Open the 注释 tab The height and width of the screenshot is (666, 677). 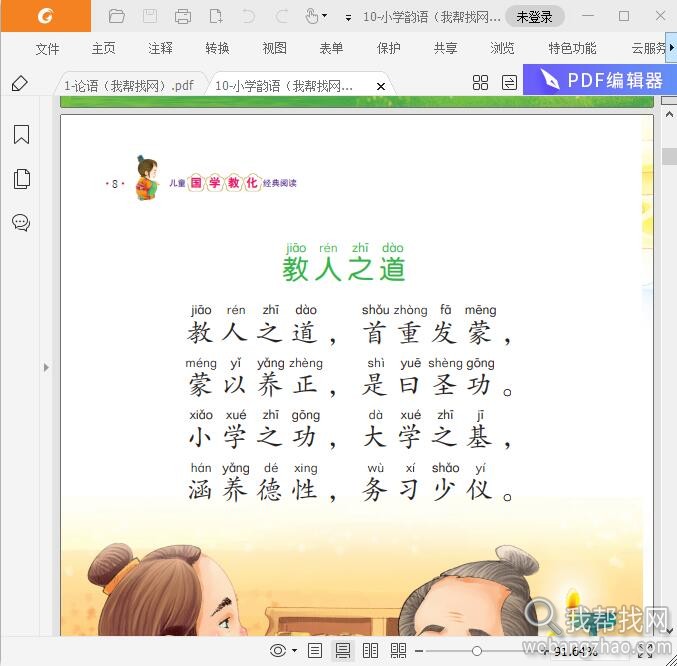click(x=160, y=48)
